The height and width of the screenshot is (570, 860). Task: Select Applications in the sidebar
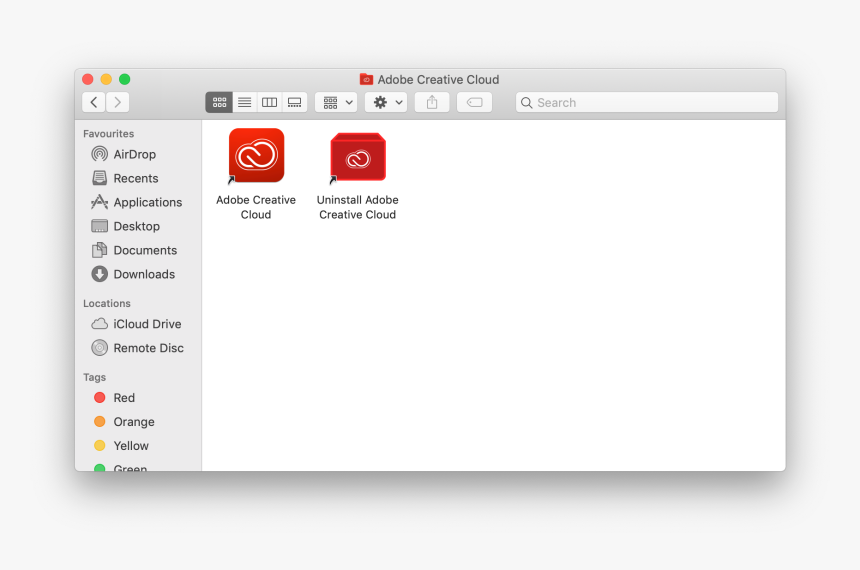pyautogui.click(x=147, y=202)
